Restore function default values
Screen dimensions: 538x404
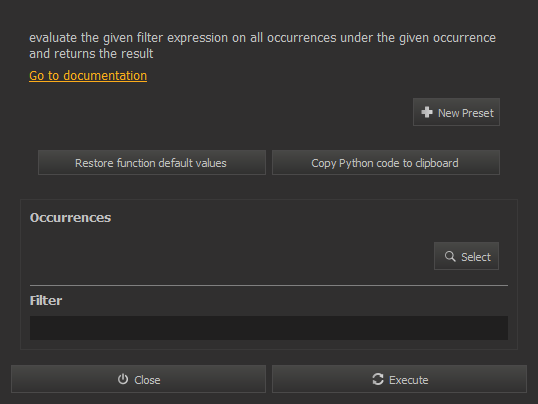[x=152, y=163]
